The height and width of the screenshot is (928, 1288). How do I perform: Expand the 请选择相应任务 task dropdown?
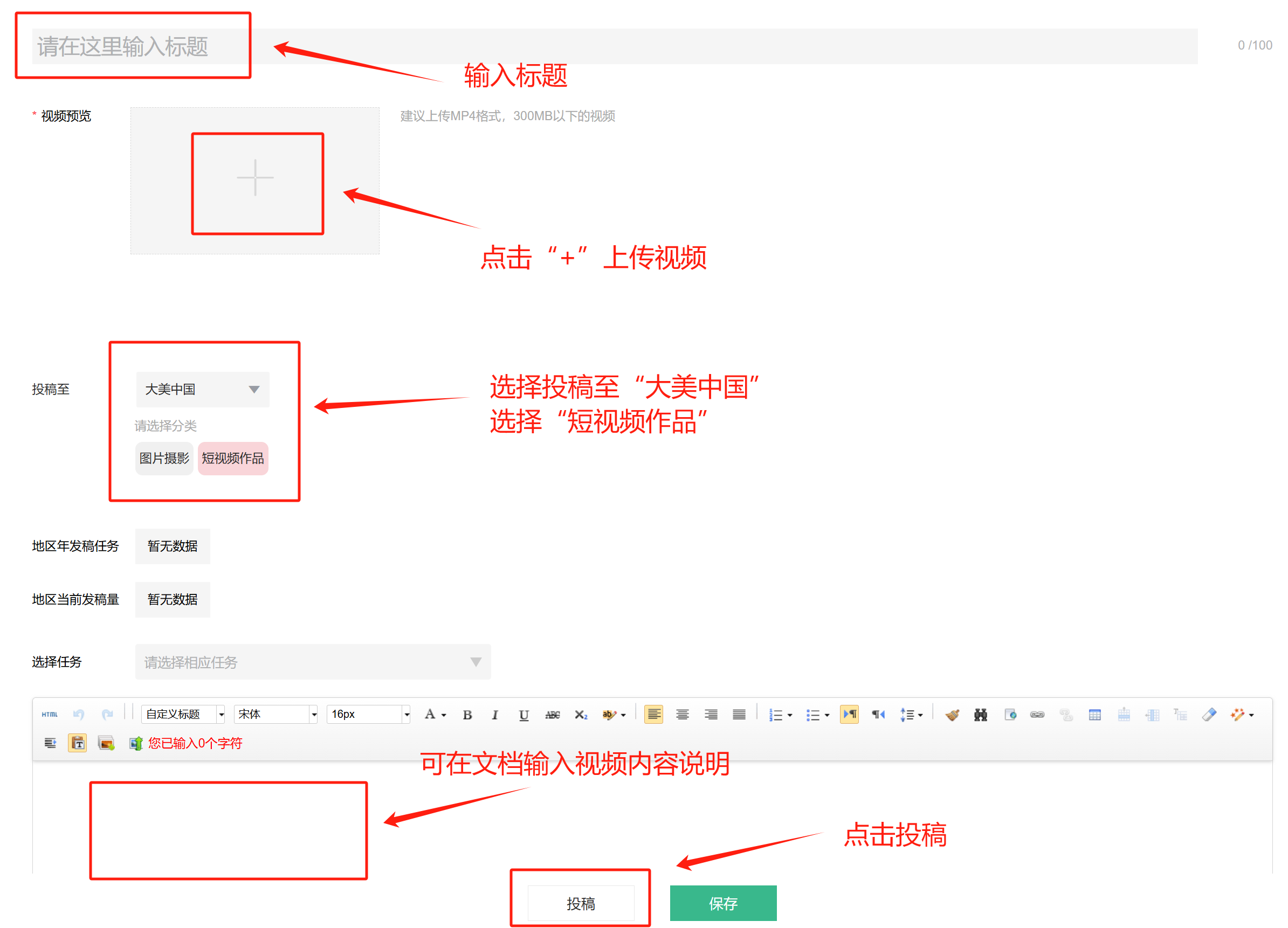point(312,661)
